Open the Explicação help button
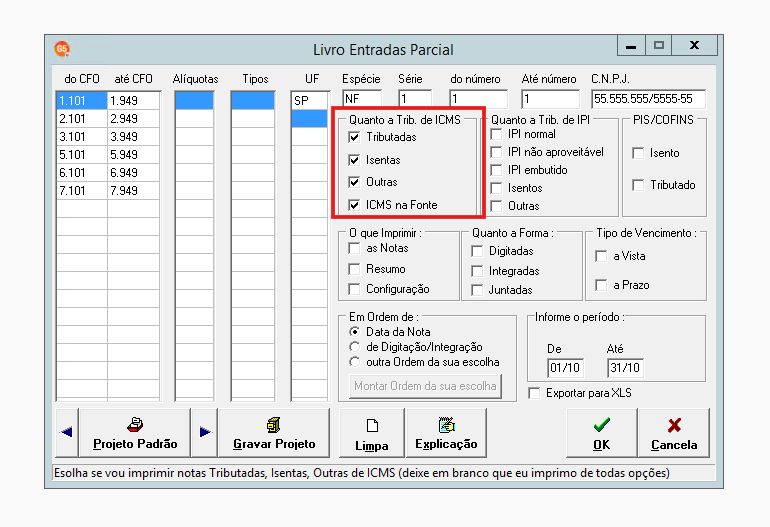Image resolution: width=770 pixels, height=527 pixels. 446,432
